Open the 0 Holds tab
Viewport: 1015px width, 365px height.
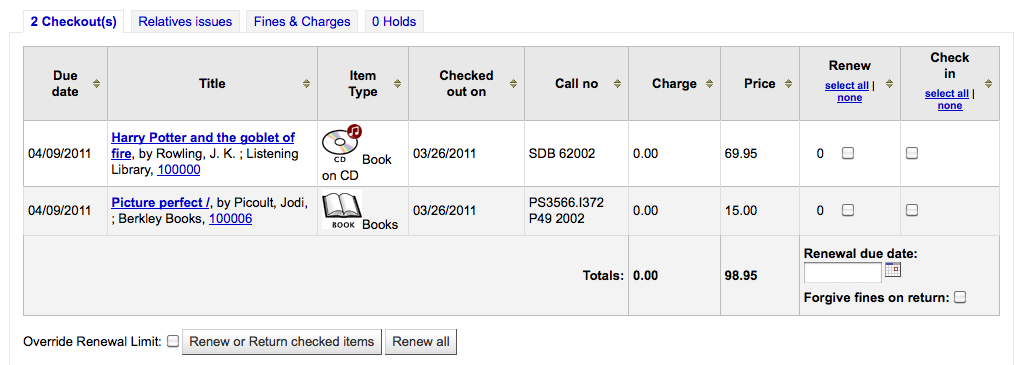tap(394, 21)
